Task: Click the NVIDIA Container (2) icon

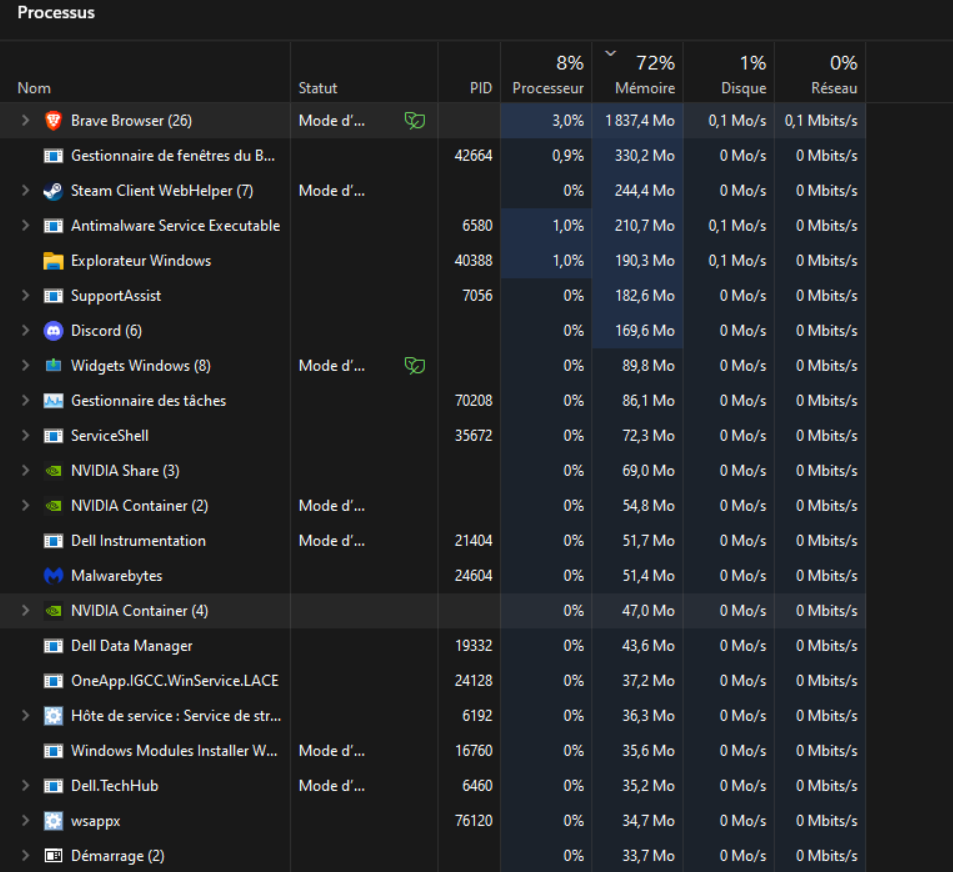Action: 53,506
